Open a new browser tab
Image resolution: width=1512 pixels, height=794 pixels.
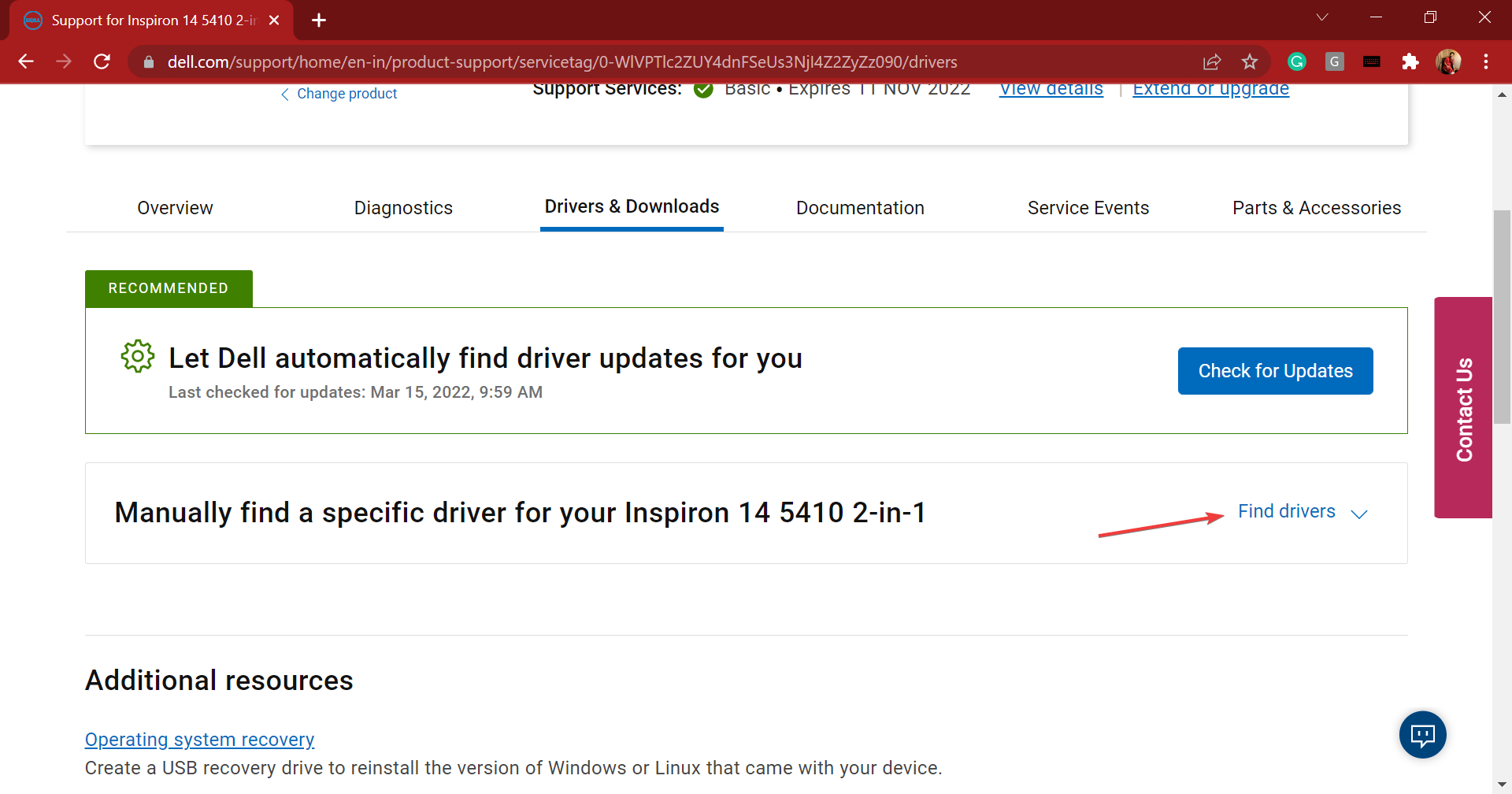click(x=319, y=20)
